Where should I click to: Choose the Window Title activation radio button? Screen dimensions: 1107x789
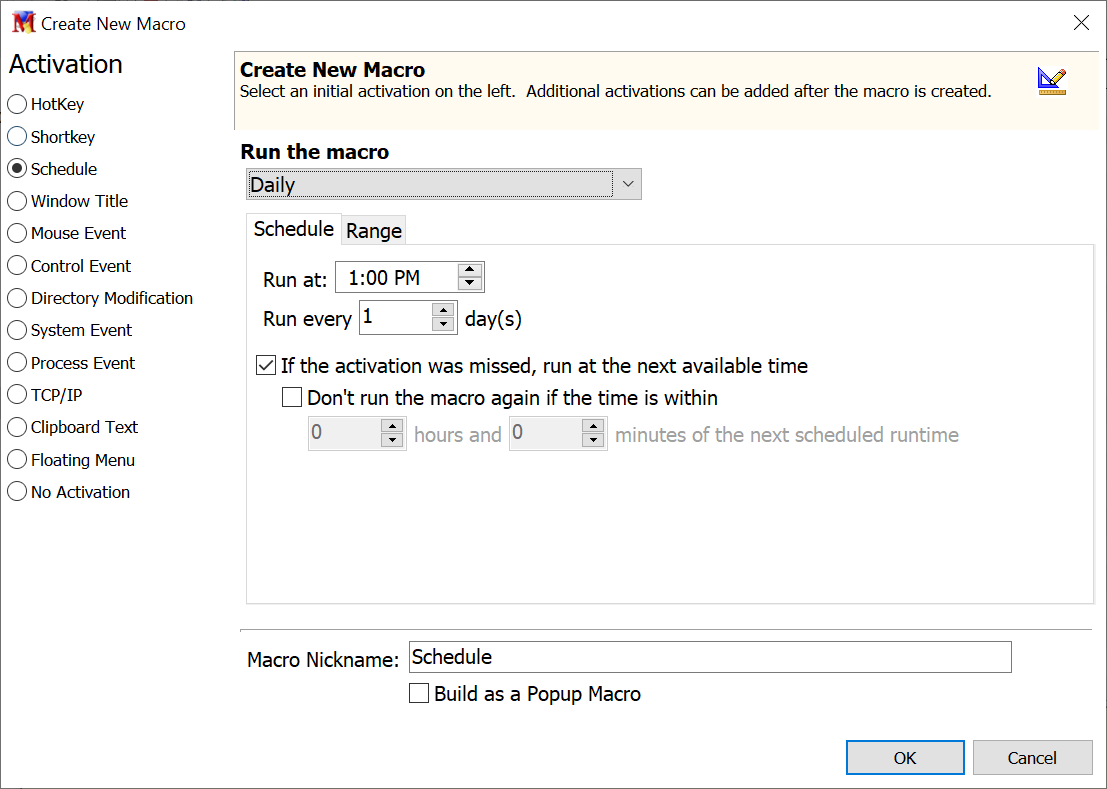point(17,201)
